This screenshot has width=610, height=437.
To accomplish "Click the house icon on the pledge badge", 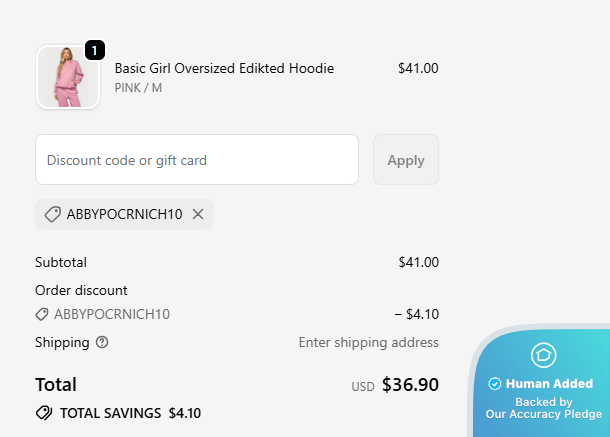I will pos(543,355).
